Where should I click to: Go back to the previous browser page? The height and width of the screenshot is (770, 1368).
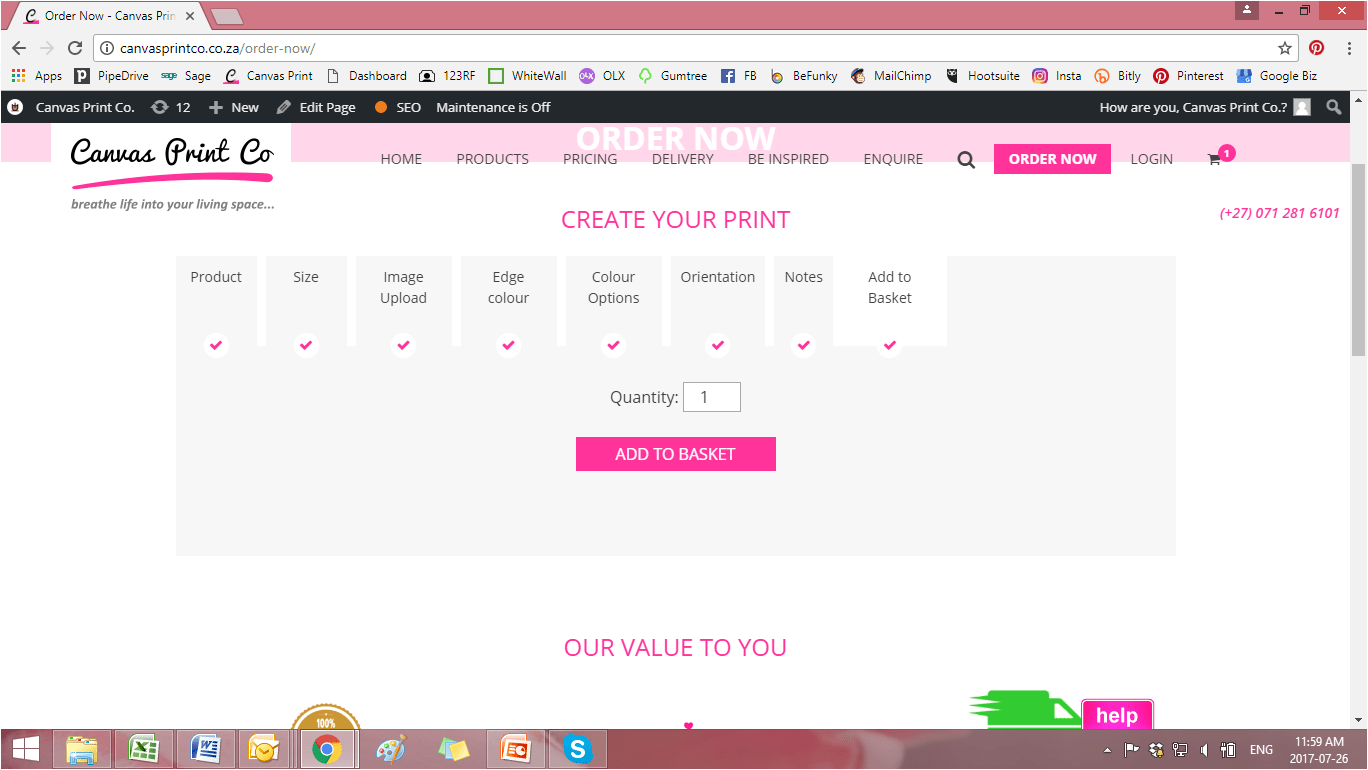[x=19, y=48]
